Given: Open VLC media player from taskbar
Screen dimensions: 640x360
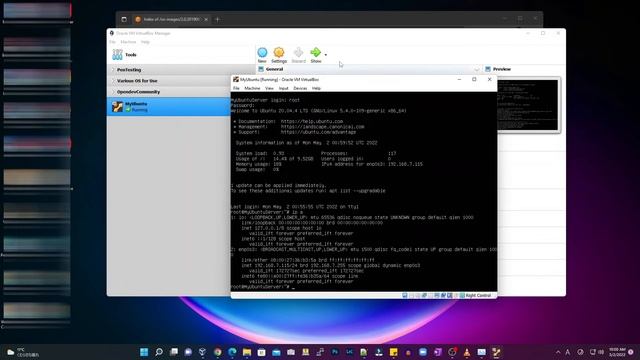Looking at the screenshot, I should (467, 352).
